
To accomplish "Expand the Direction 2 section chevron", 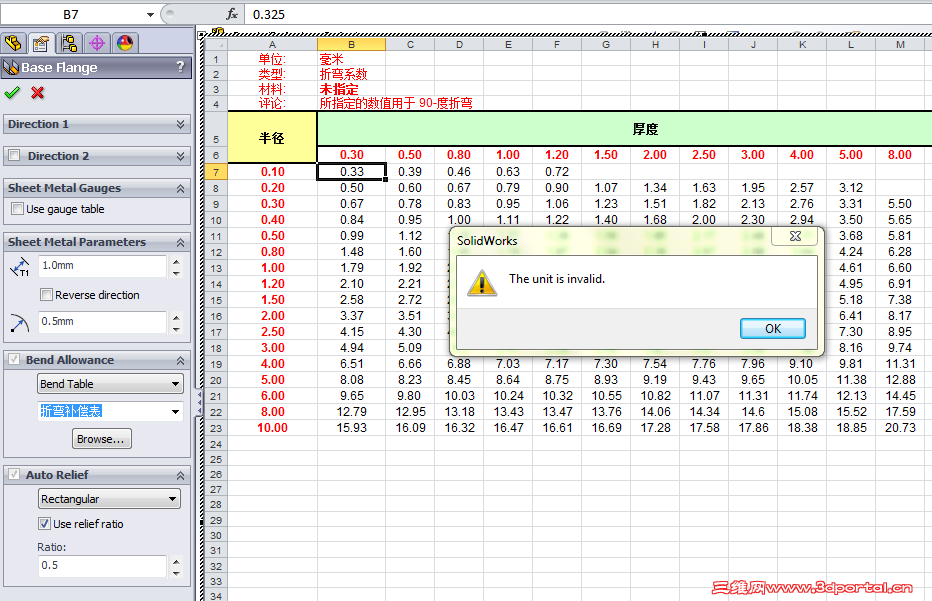I will point(180,156).
